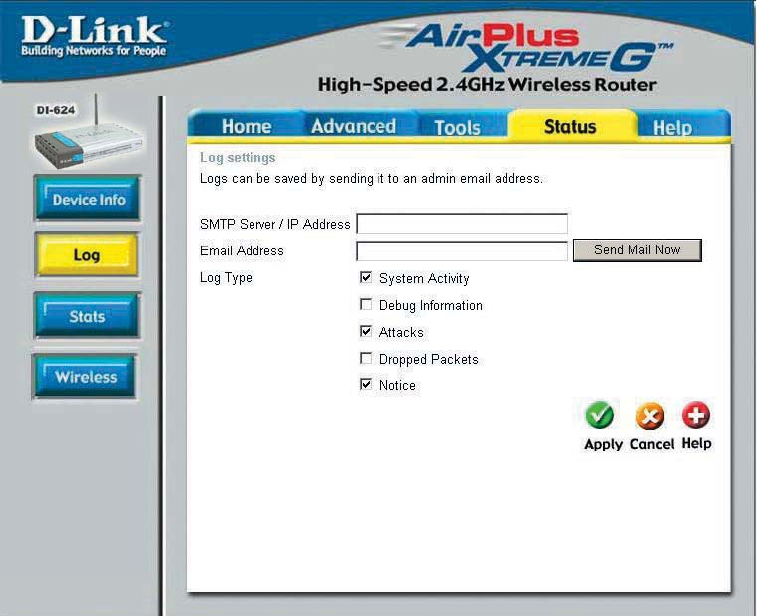Click the Cancel text label
Screen dimensions: 757x616
652,444
